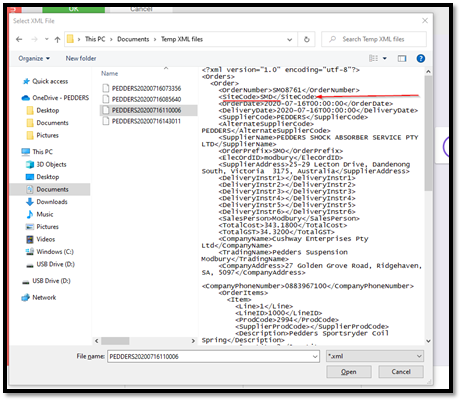
Task: Click the TotalCost 343.1800 line in preview
Action: point(283,225)
